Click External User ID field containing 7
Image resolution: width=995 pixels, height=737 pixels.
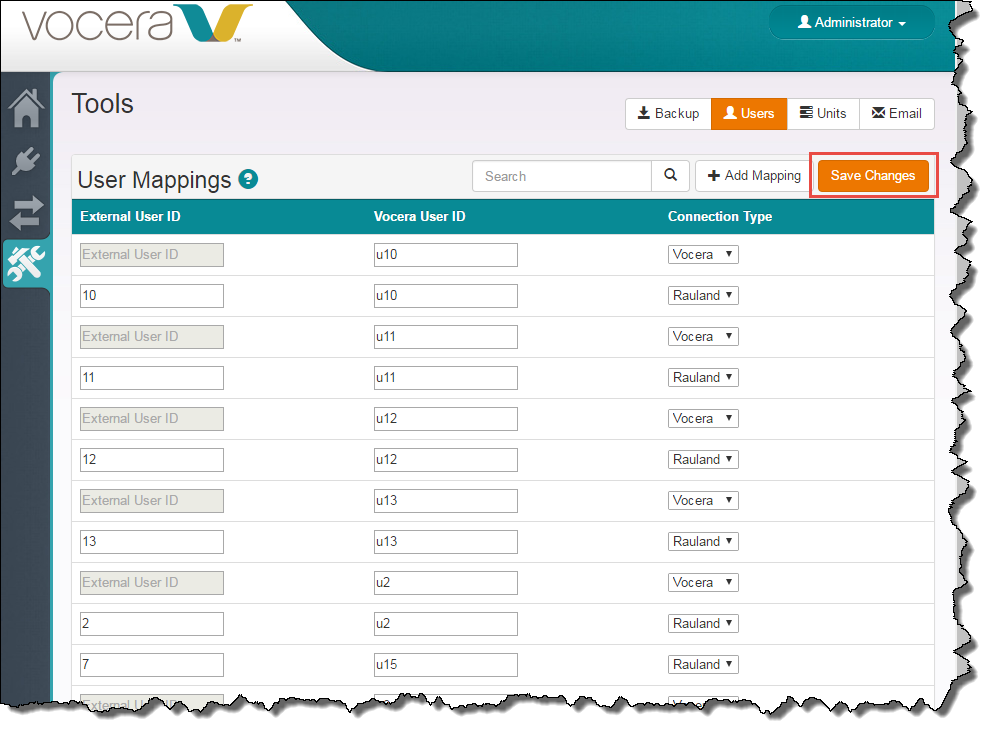(x=152, y=665)
